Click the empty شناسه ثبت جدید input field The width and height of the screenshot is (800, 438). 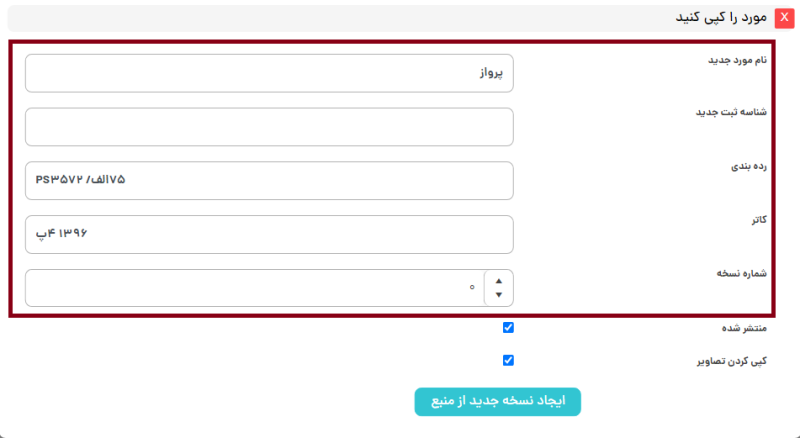[269, 127]
